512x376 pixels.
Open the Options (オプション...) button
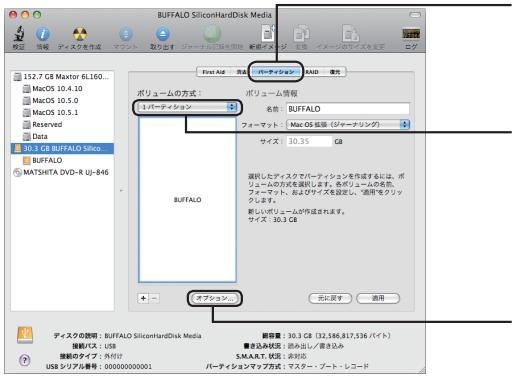pyautogui.click(x=214, y=298)
